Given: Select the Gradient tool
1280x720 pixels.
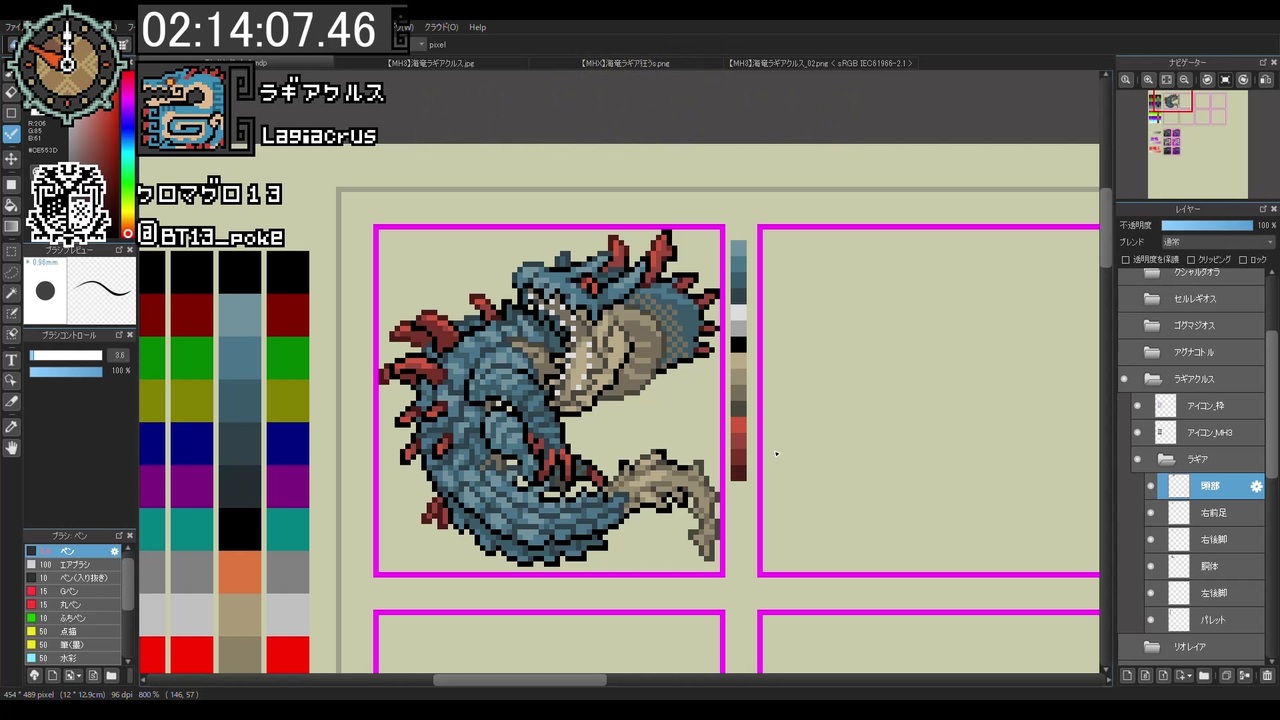Looking at the screenshot, I should tap(12, 226).
